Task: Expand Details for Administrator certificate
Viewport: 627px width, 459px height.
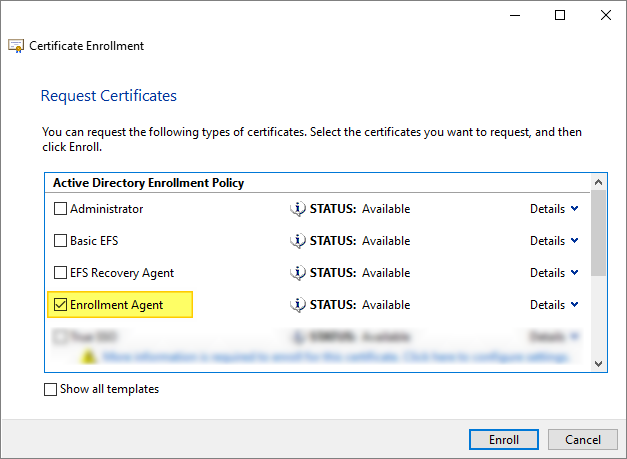Action: pos(554,209)
